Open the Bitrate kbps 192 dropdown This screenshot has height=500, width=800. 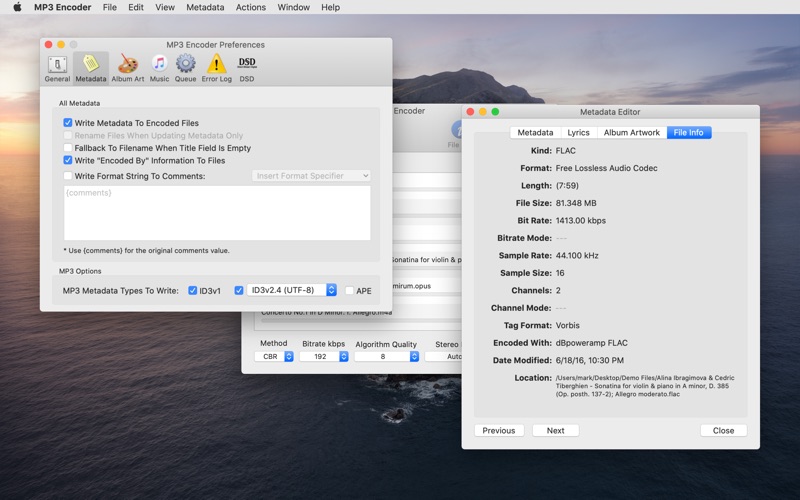pos(323,356)
